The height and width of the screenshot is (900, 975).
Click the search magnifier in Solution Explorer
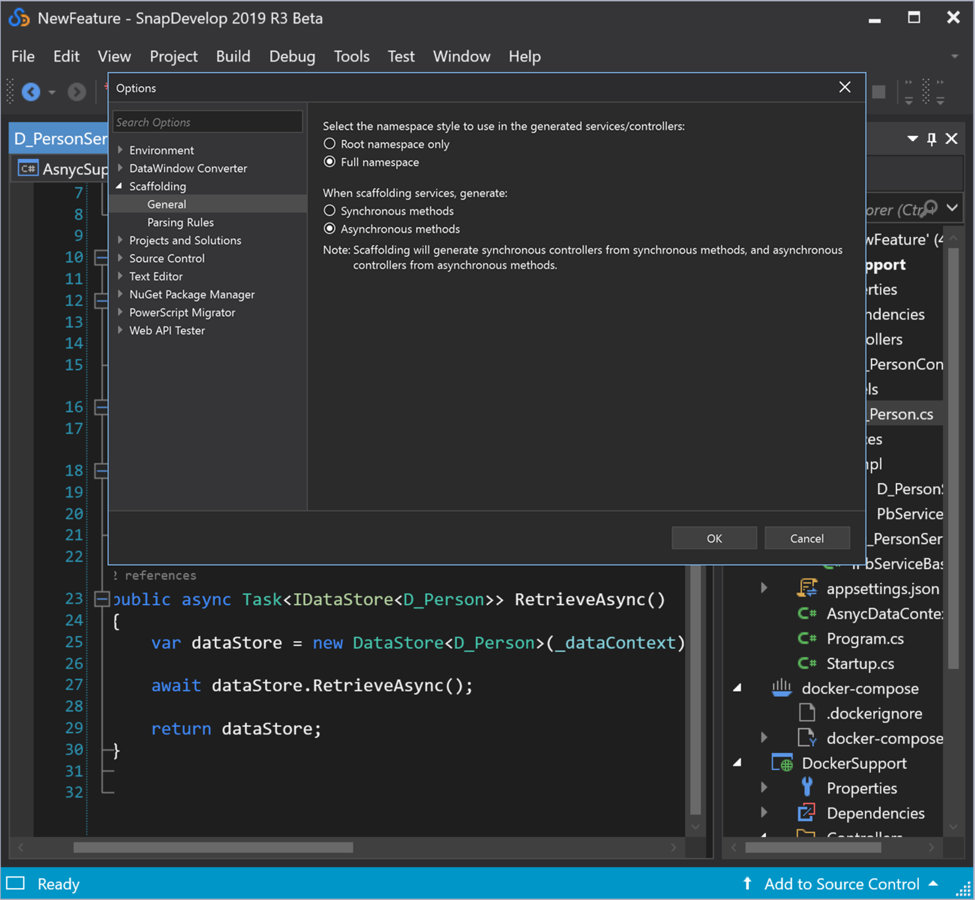click(930, 208)
